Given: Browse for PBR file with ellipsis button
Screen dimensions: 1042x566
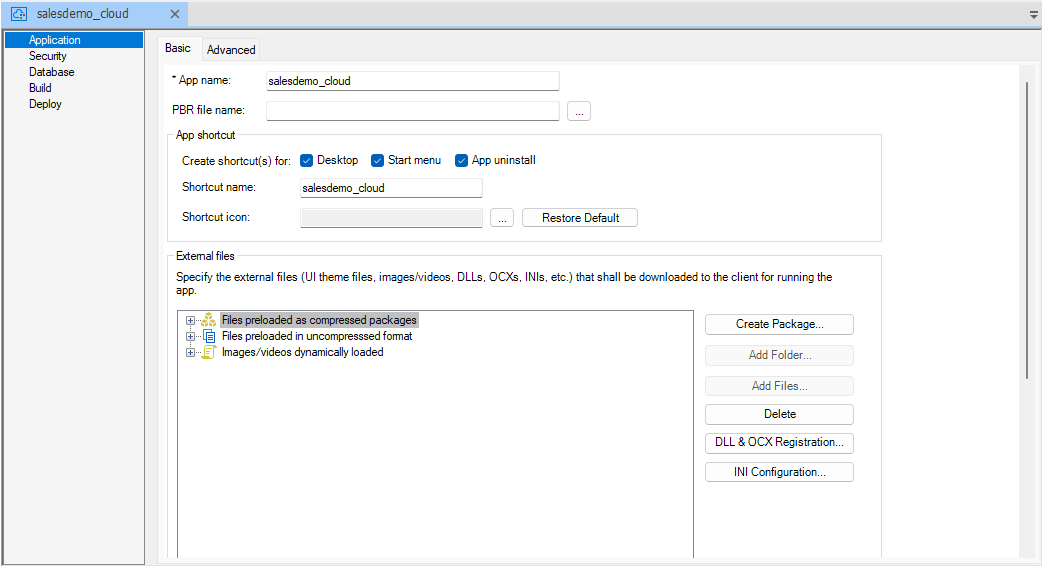Looking at the screenshot, I should pos(579,111).
